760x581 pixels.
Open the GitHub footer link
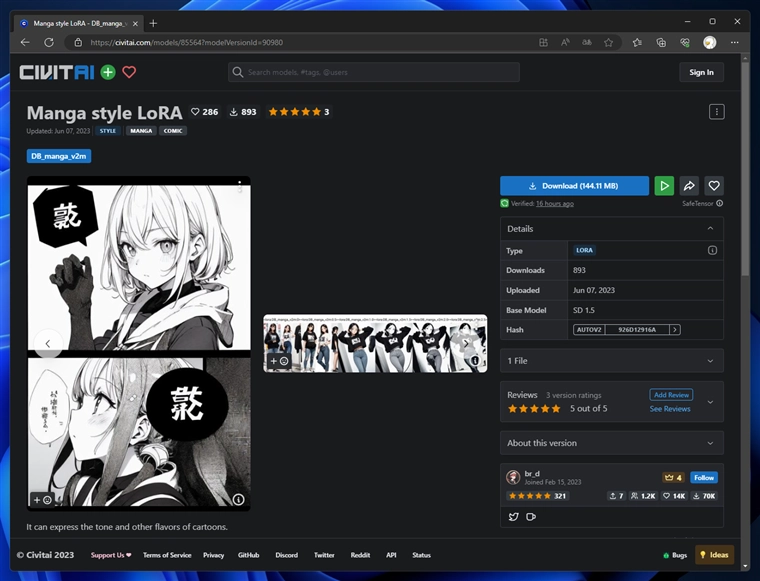click(x=249, y=555)
